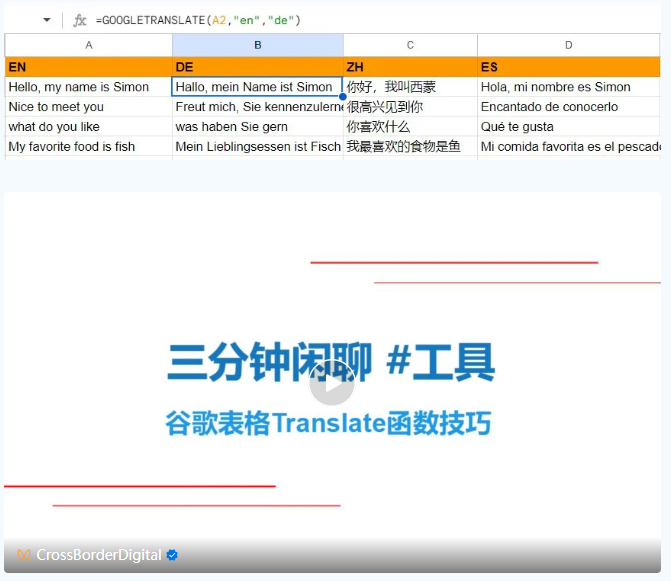Image resolution: width=671 pixels, height=581 pixels.
Task: Click the blue fill handle on cell B2
Action: pyautogui.click(x=342, y=97)
